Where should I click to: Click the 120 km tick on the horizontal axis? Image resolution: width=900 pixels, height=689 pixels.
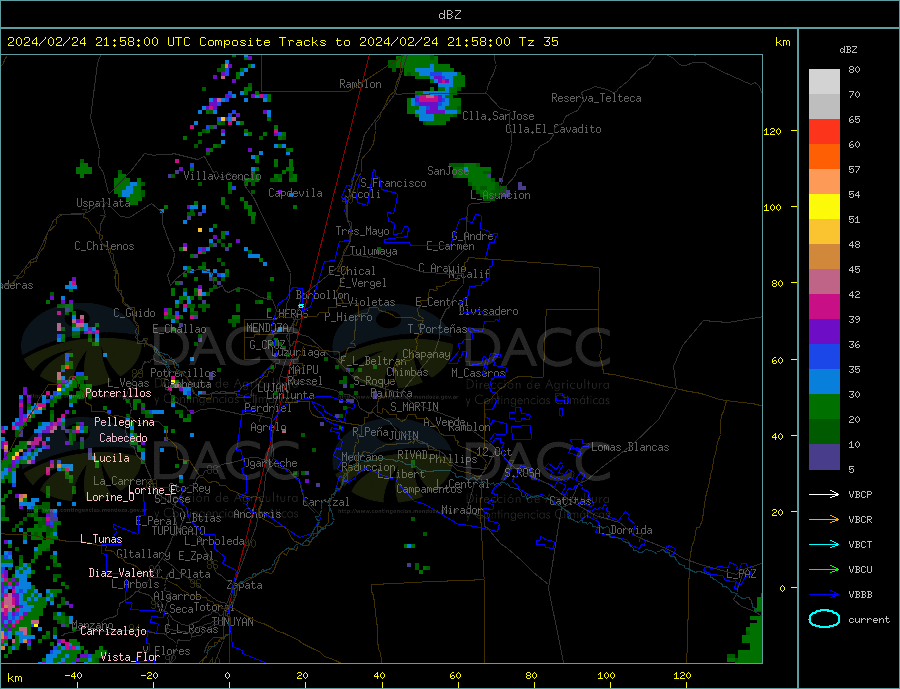pos(682,676)
